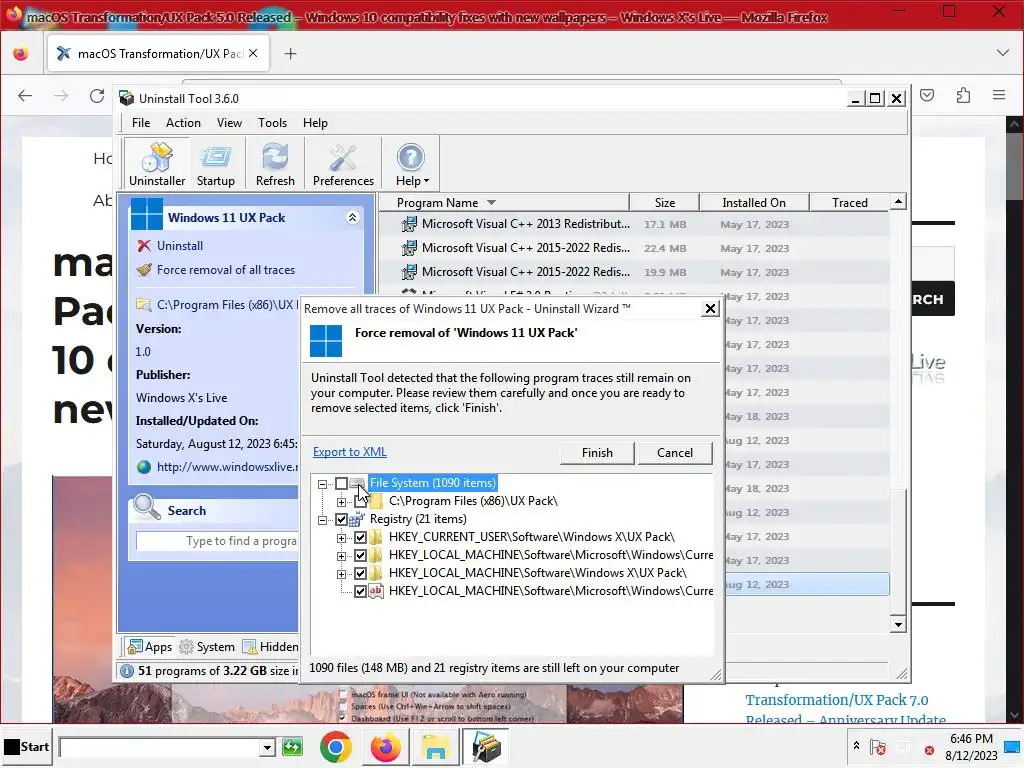The height and width of the screenshot is (768, 1024).
Task: Select Registry (21 items) tree label
Action: pos(418,519)
